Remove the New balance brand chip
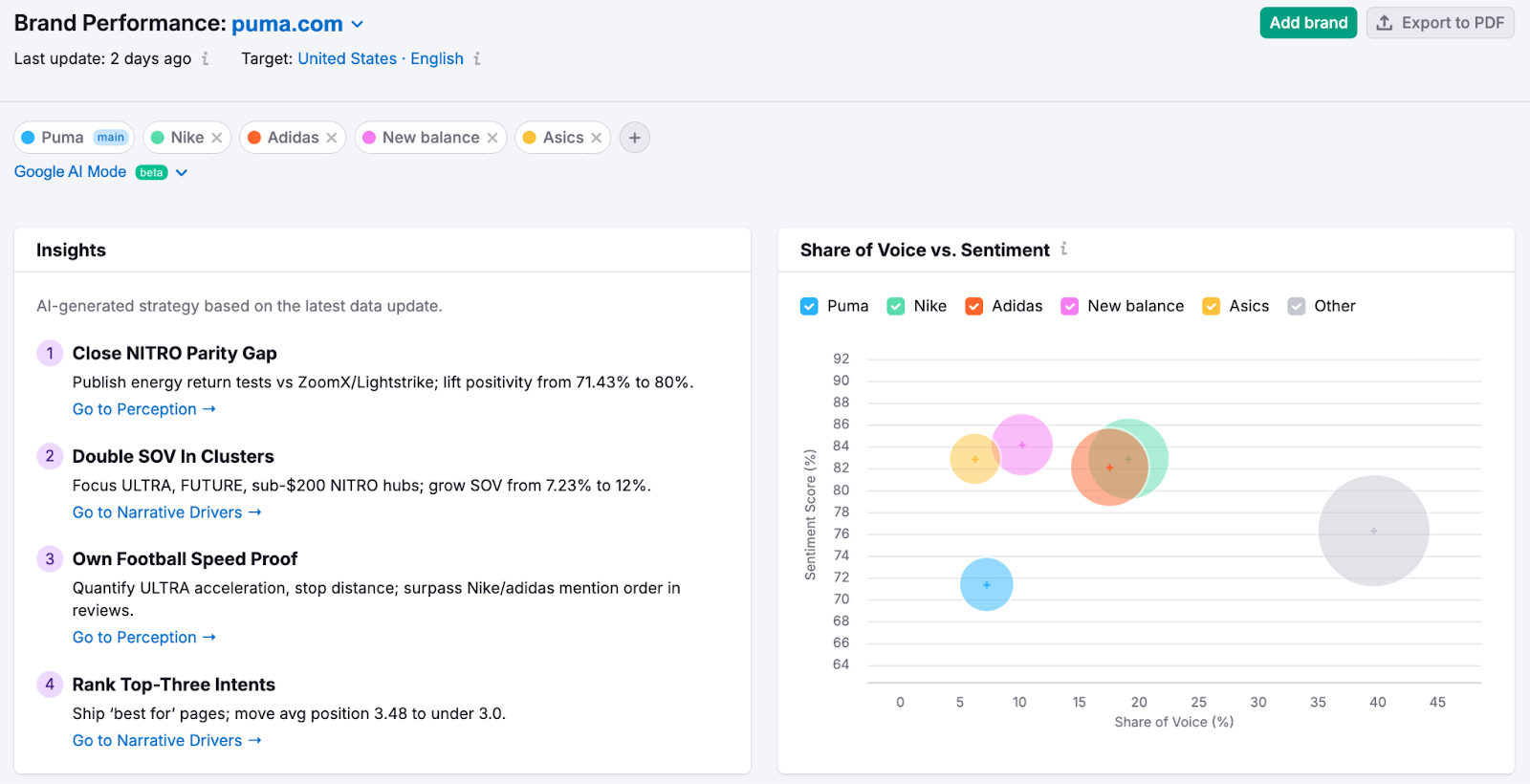Viewport: 1530px width, 784px height. coord(492,138)
